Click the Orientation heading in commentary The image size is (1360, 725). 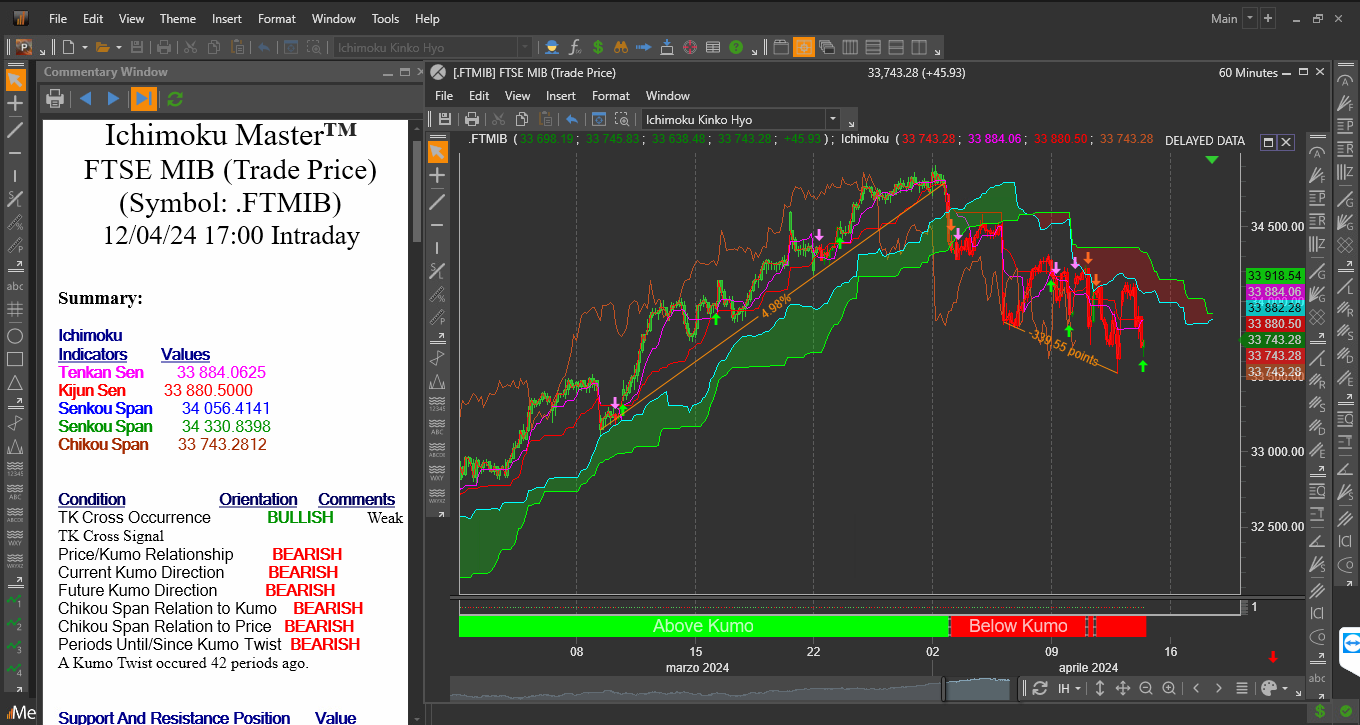click(x=259, y=499)
